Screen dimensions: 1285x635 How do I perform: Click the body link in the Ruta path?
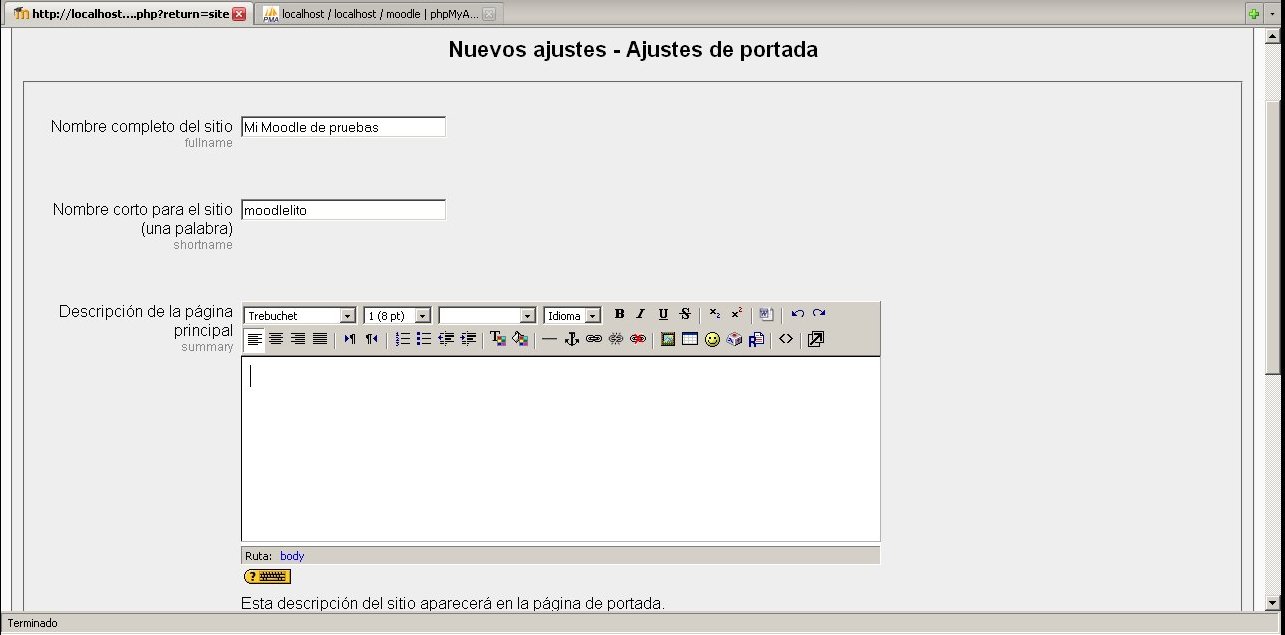point(292,556)
